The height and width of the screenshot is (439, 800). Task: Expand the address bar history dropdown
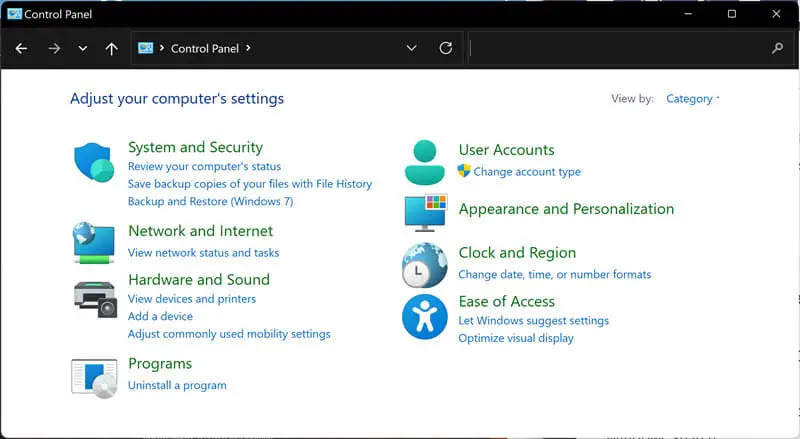click(x=411, y=48)
